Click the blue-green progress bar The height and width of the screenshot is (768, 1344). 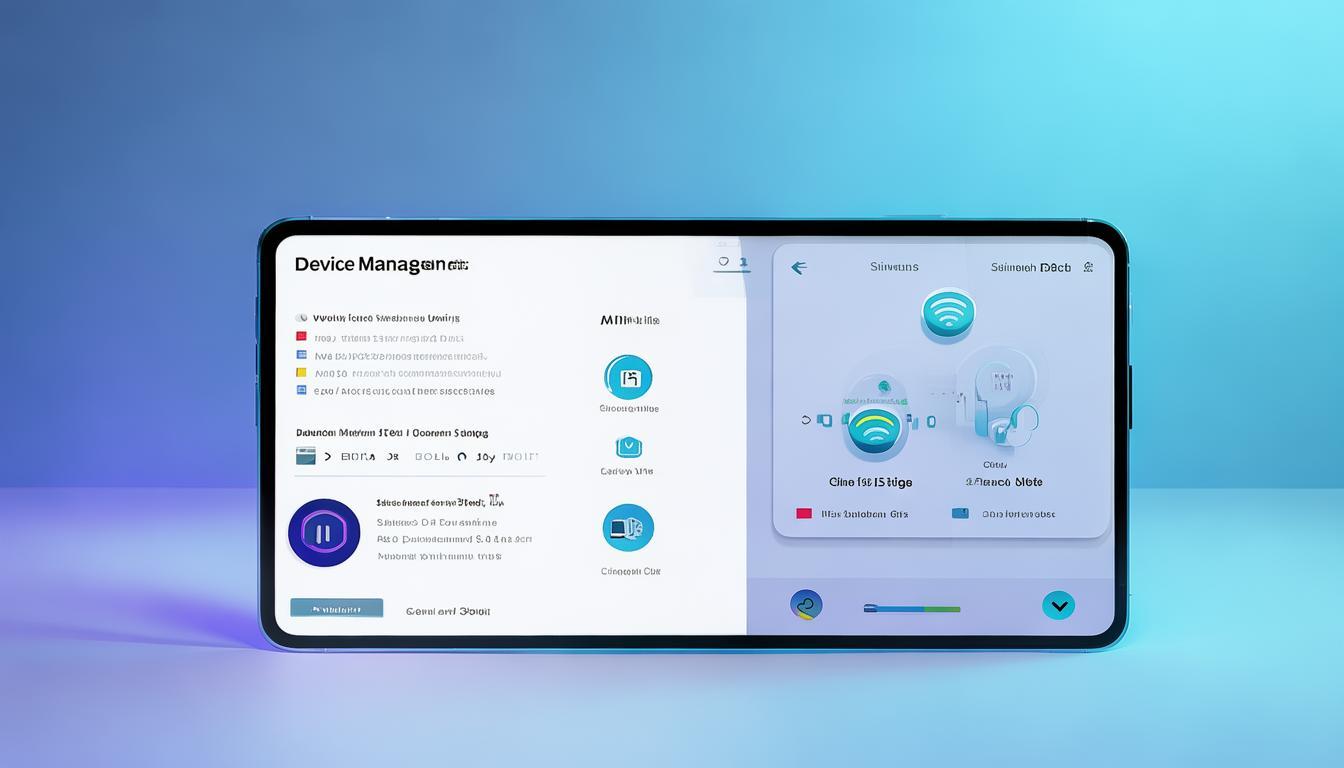(x=911, y=608)
